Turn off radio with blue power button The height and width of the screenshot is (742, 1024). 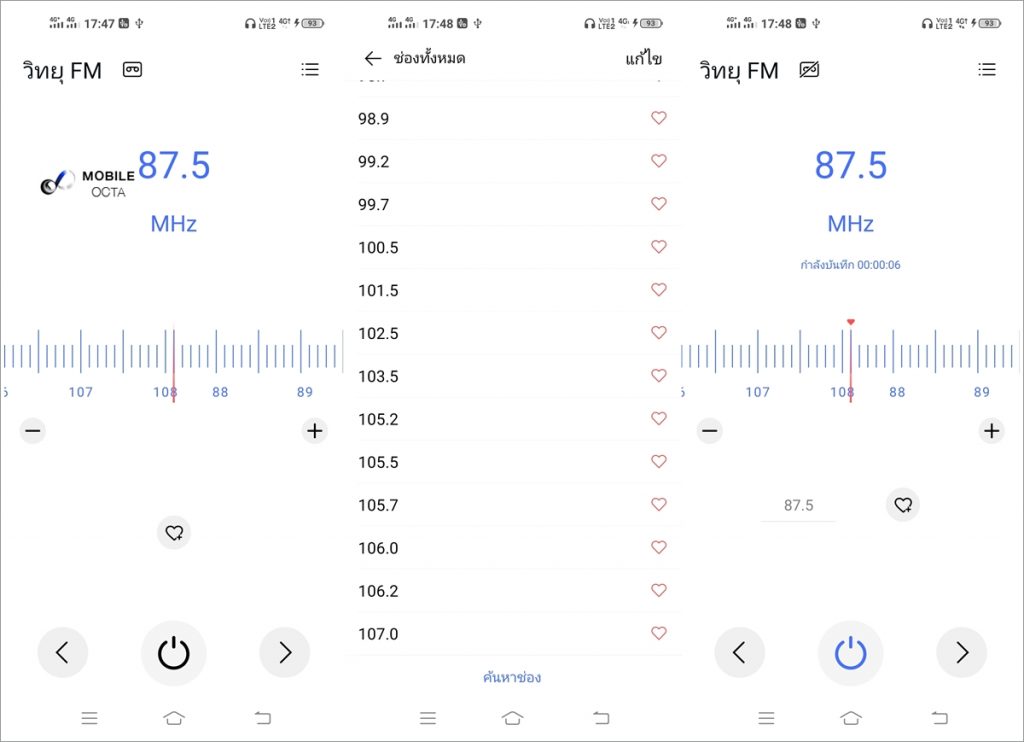point(850,653)
